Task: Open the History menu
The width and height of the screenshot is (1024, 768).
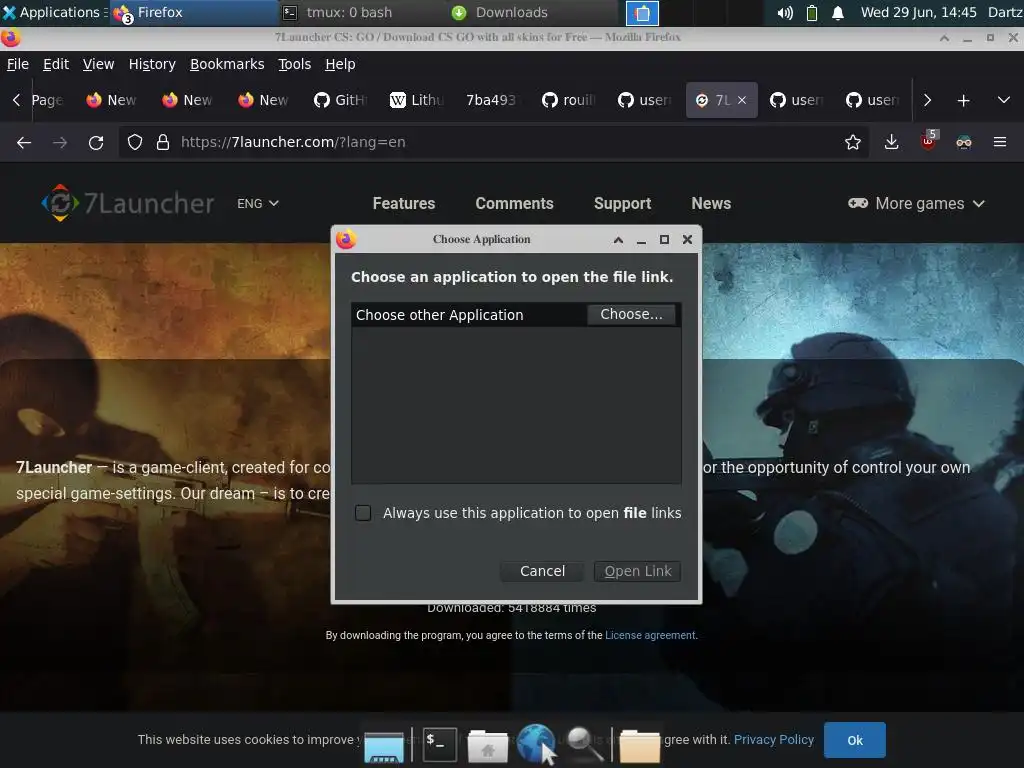Action: coord(152,64)
